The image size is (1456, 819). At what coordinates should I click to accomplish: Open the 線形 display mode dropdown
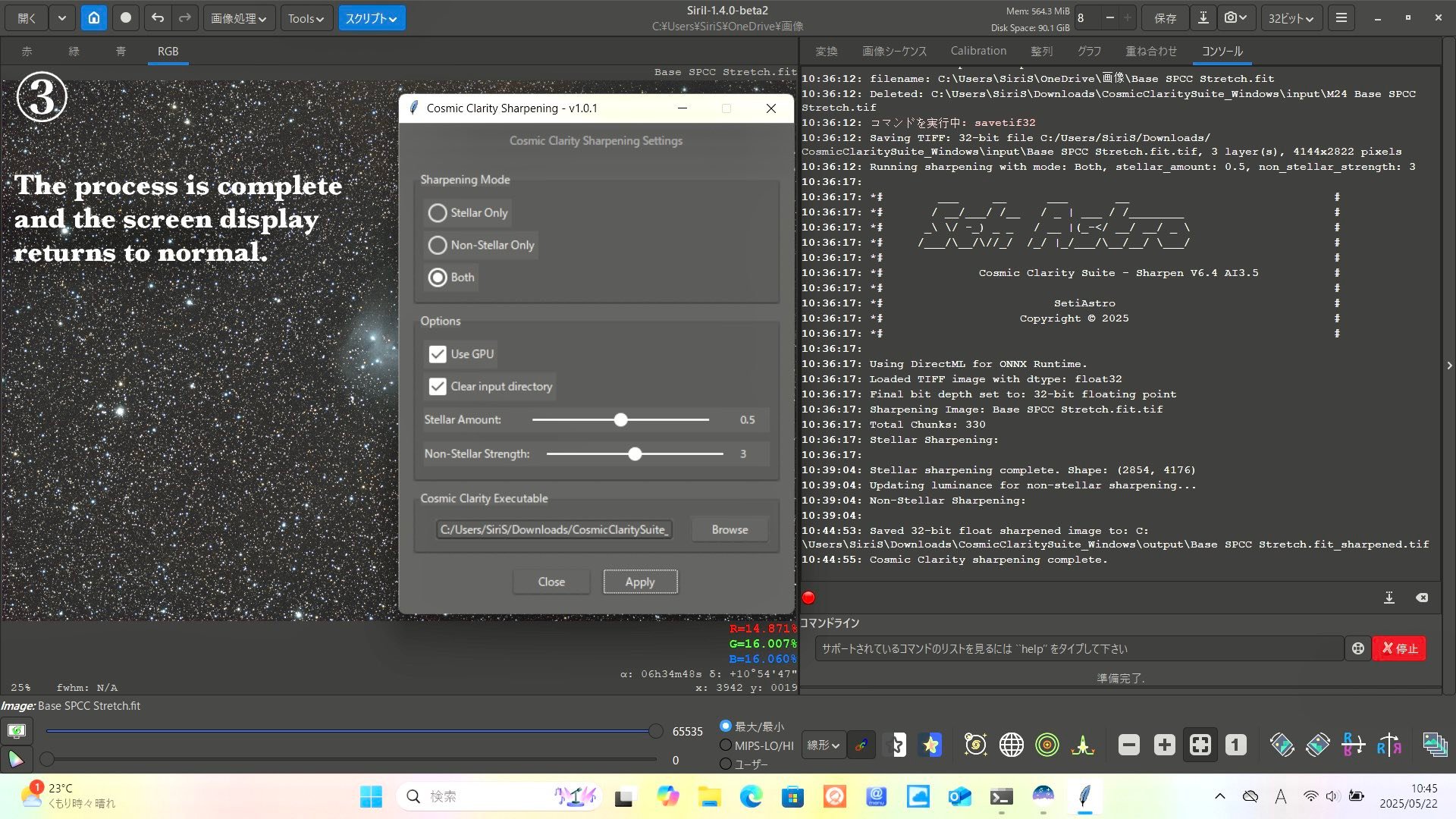[x=823, y=745]
